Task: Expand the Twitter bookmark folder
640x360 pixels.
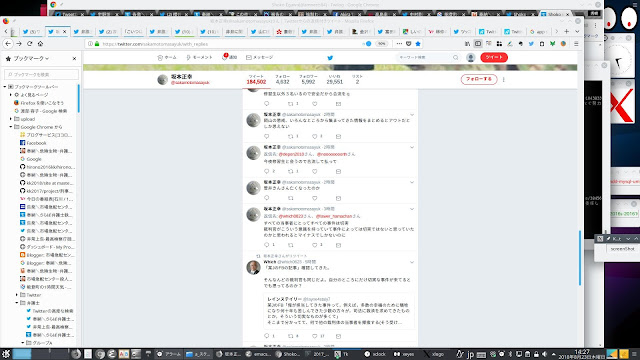Action: (17, 295)
